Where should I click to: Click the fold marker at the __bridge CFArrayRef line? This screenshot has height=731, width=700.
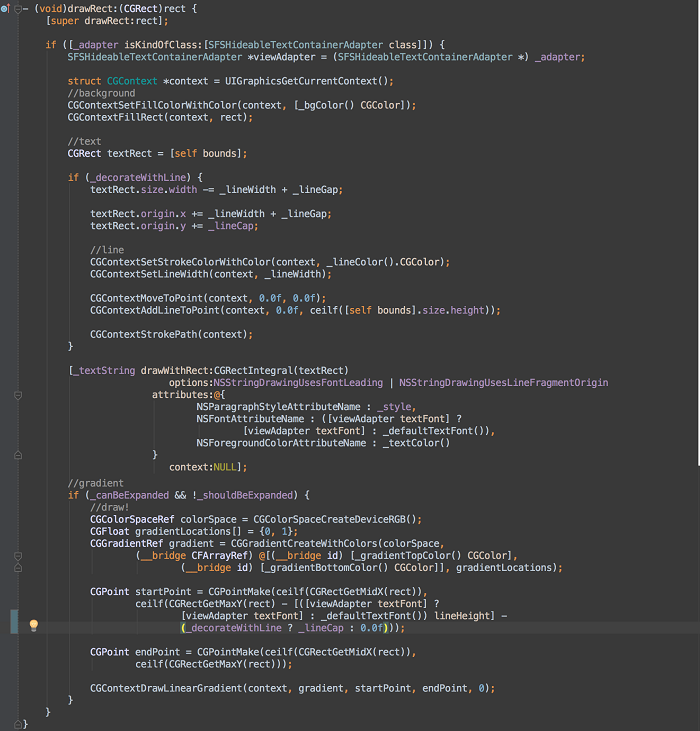[17, 555]
